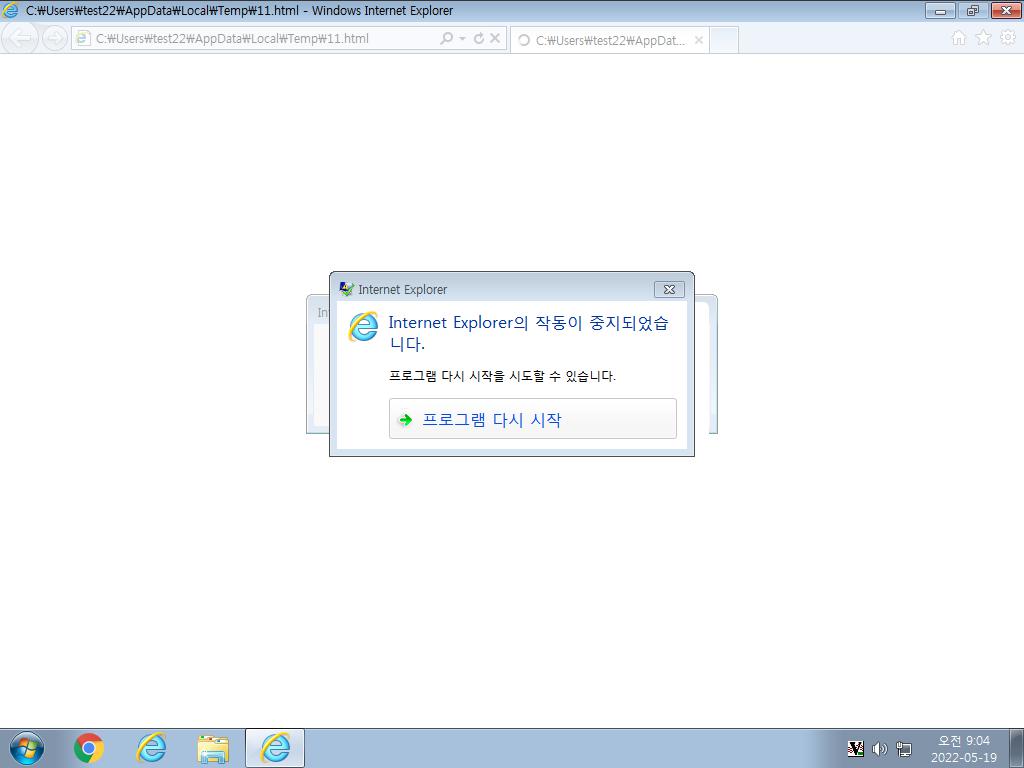Click the Internet Explorer logo in the crash dialog
The height and width of the screenshot is (768, 1024).
[x=363, y=327]
